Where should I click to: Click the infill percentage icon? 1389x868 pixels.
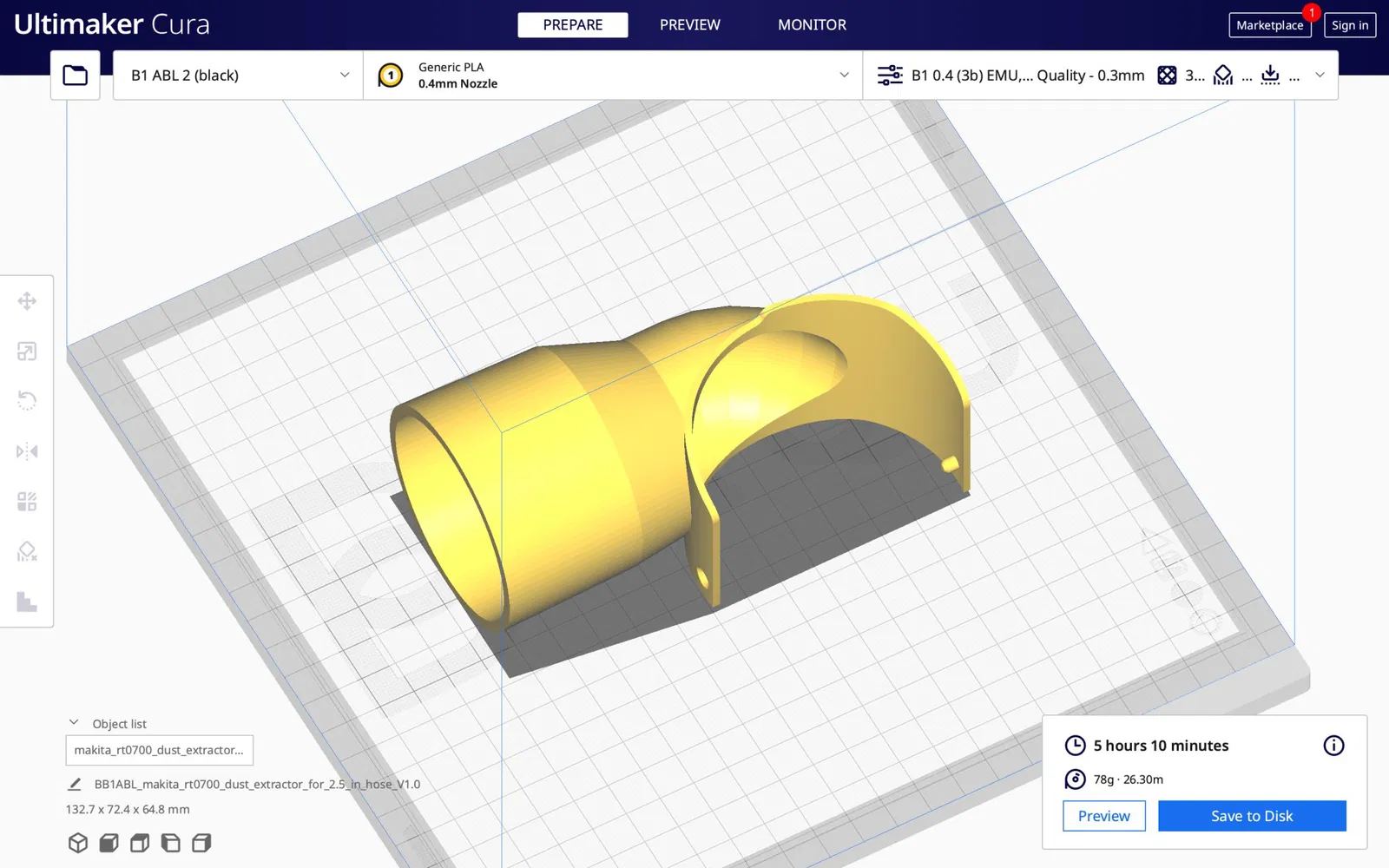coord(1168,76)
